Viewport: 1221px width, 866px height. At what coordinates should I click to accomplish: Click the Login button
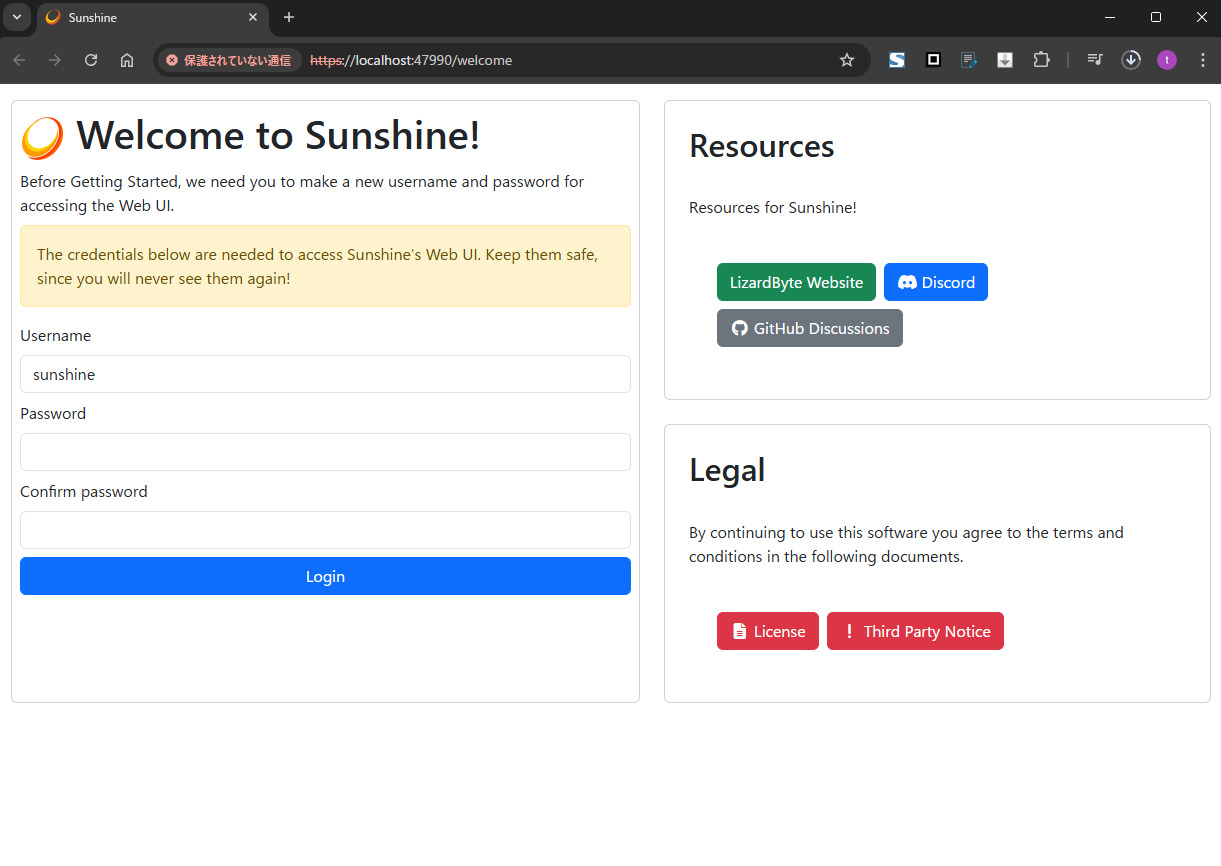point(325,576)
